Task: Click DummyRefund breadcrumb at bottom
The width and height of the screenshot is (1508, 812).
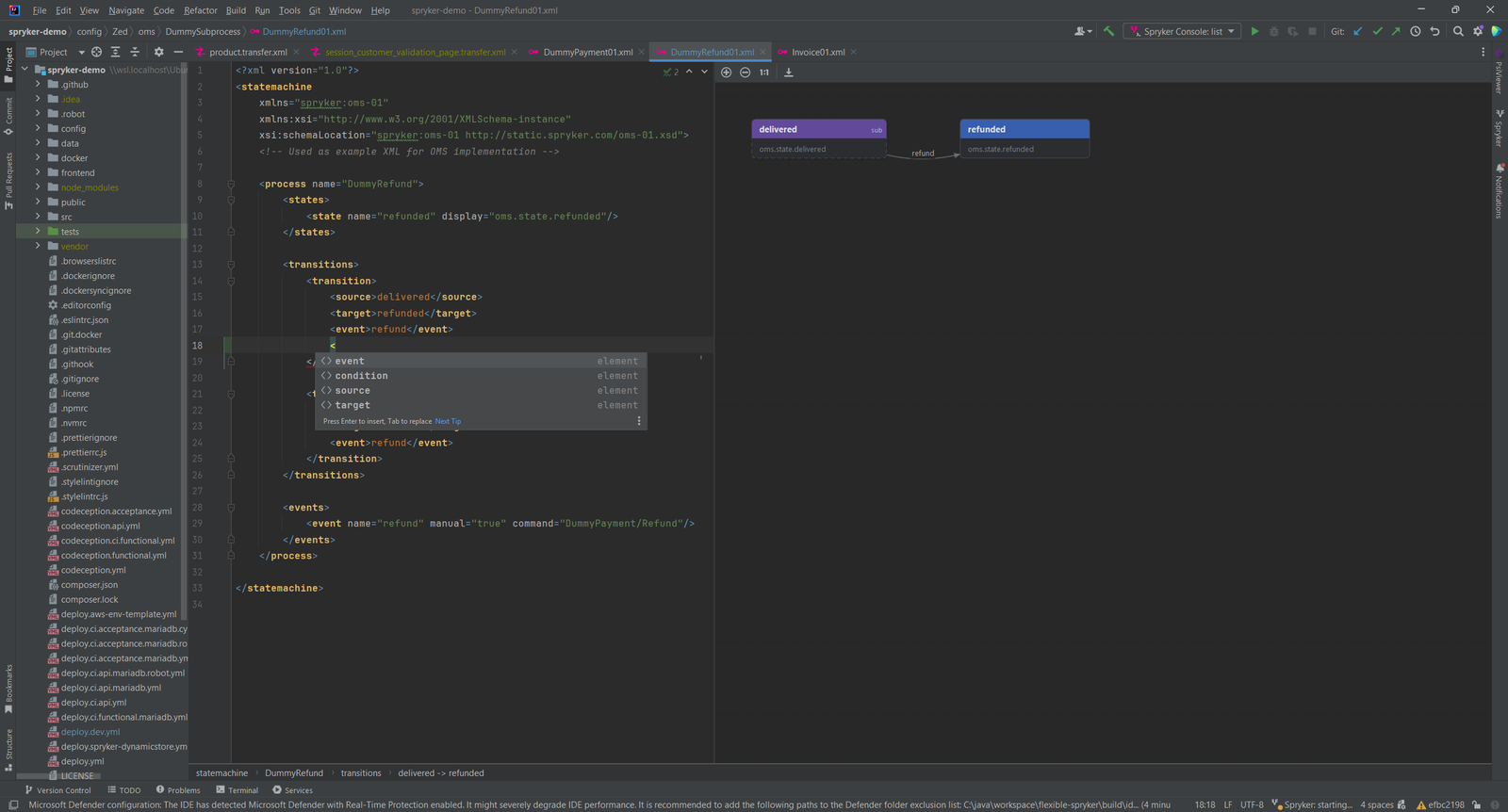Action: coord(294,772)
